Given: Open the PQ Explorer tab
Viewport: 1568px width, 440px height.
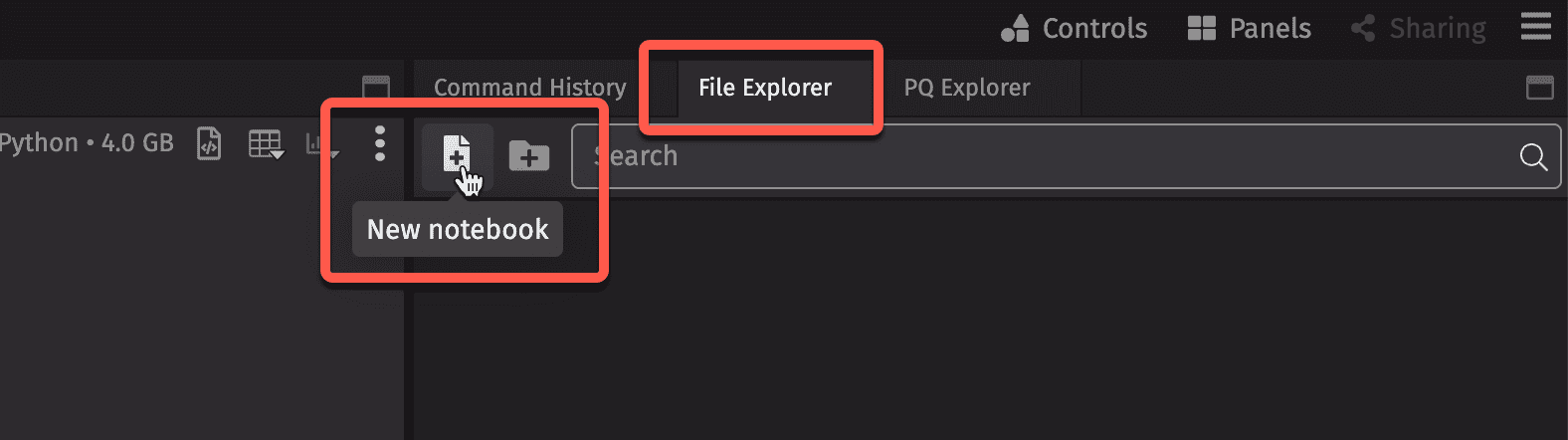Looking at the screenshot, I should point(966,88).
